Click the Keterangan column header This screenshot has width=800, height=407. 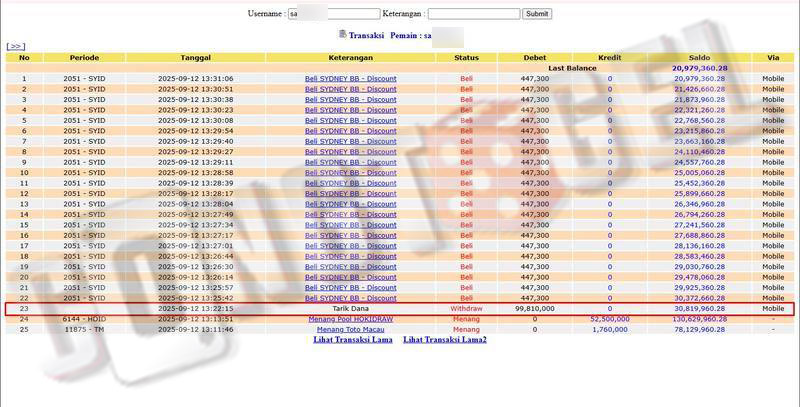(x=350, y=57)
